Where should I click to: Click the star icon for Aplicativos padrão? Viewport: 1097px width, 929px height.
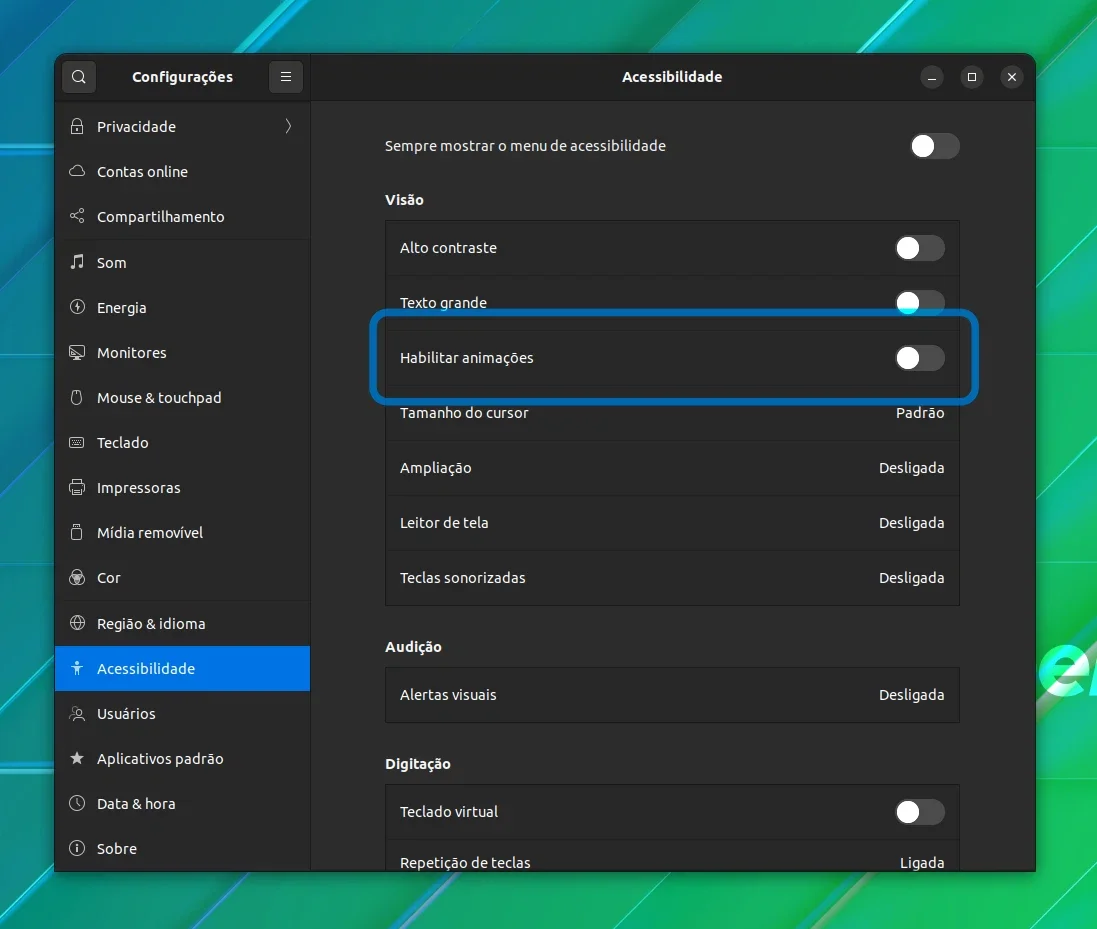pyautogui.click(x=77, y=758)
